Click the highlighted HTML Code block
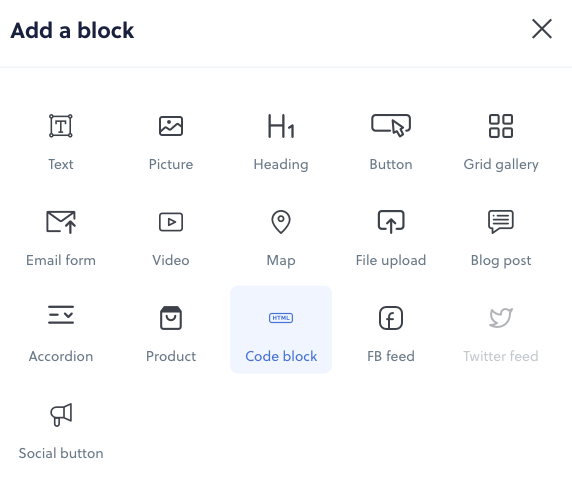572x479 pixels. [281, 329]
